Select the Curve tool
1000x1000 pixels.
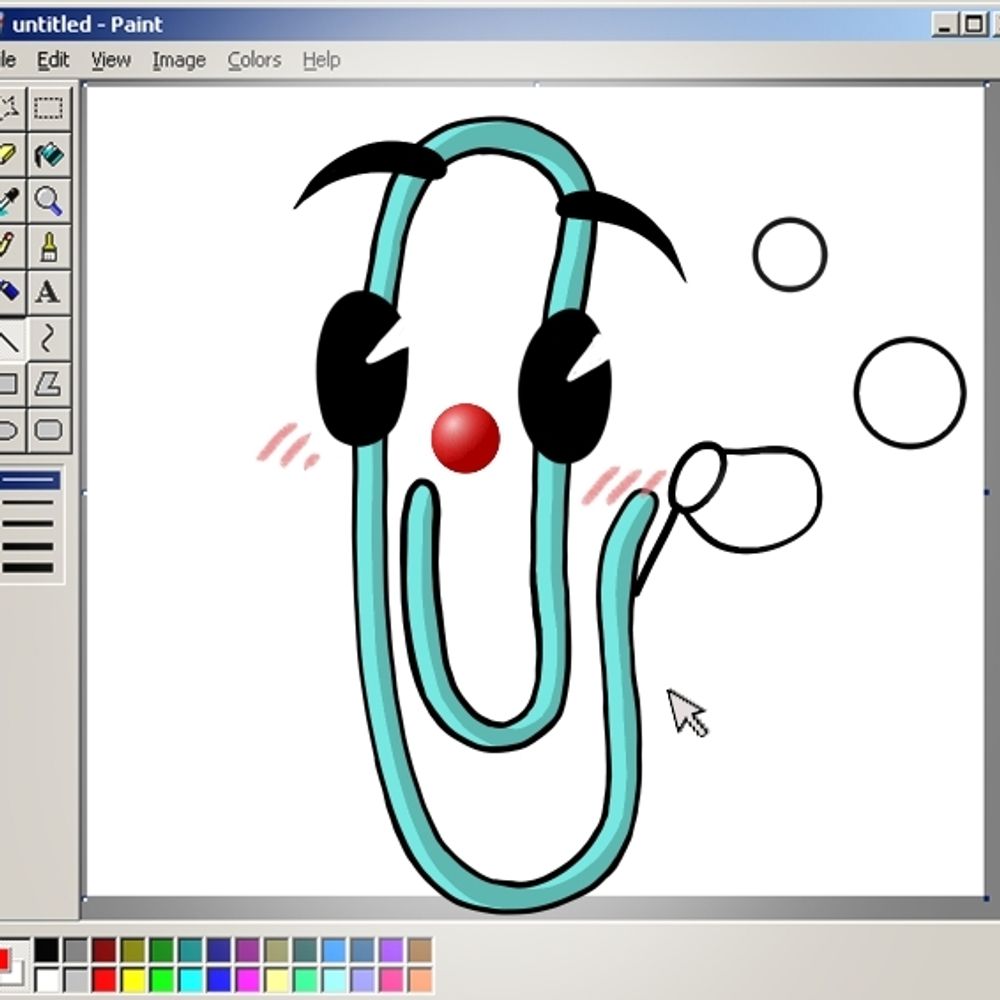(49, 339)
